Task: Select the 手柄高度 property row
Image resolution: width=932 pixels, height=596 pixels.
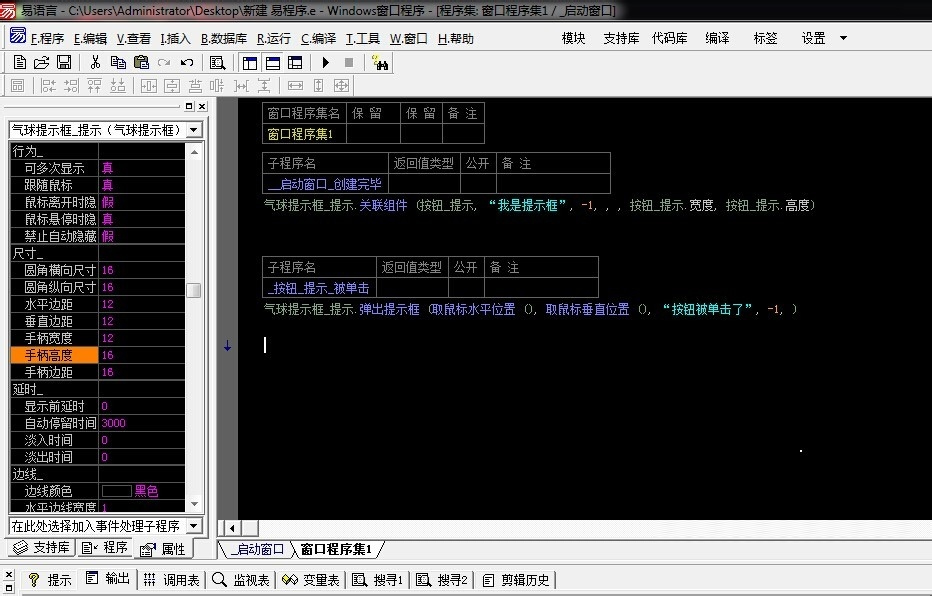Action: 98,355
